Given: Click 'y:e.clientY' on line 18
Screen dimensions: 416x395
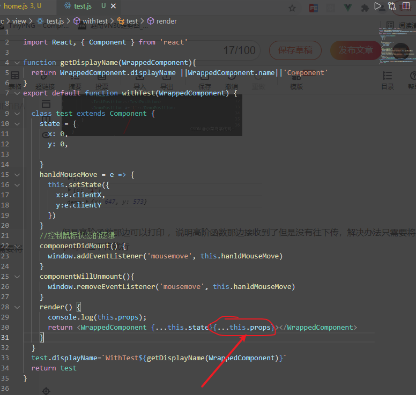Looking at the screenshot, I should click(79, 205).
